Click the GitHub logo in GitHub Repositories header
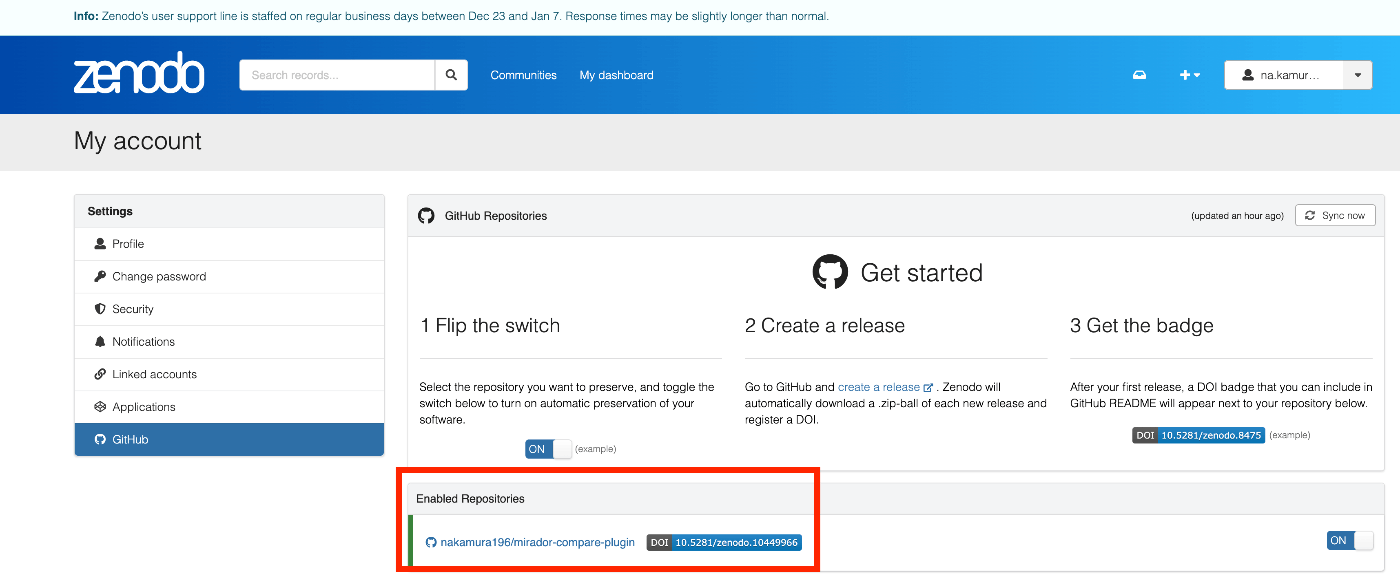Screen dimensions: 1400x578 (x=426, y=216)
